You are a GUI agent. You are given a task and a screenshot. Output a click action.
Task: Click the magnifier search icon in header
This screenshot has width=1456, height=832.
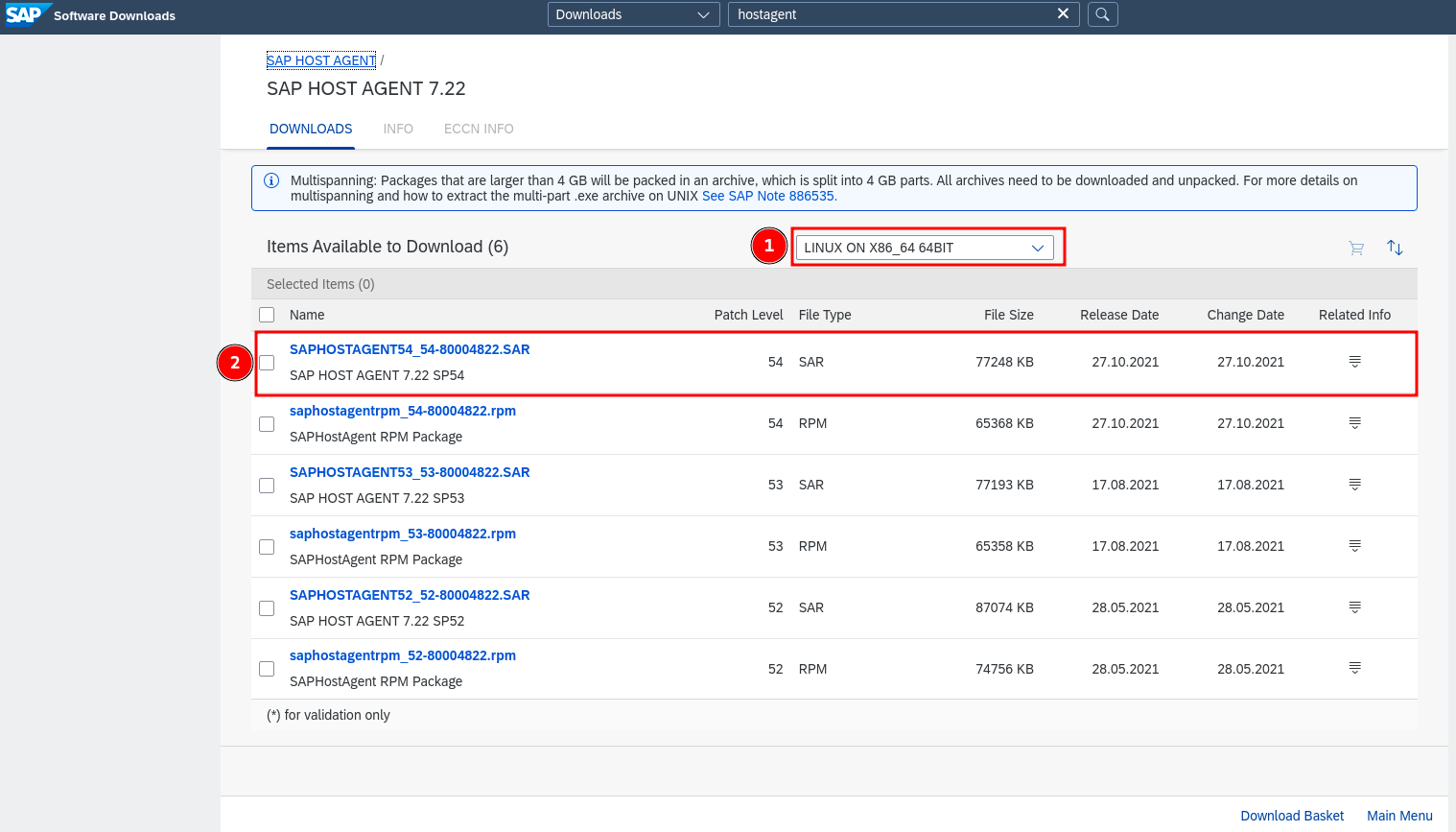[1103, 14]
